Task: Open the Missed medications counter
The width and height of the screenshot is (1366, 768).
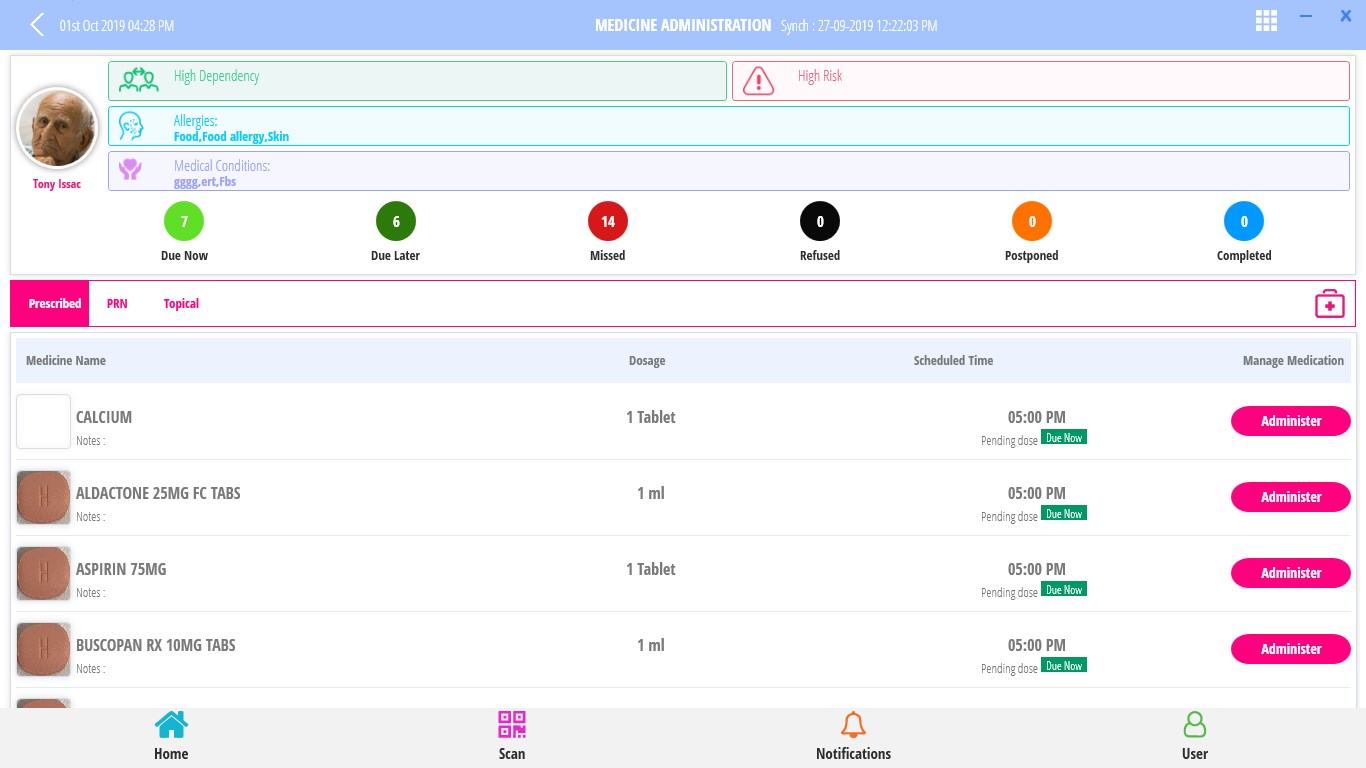Action: tap(607, 221)
